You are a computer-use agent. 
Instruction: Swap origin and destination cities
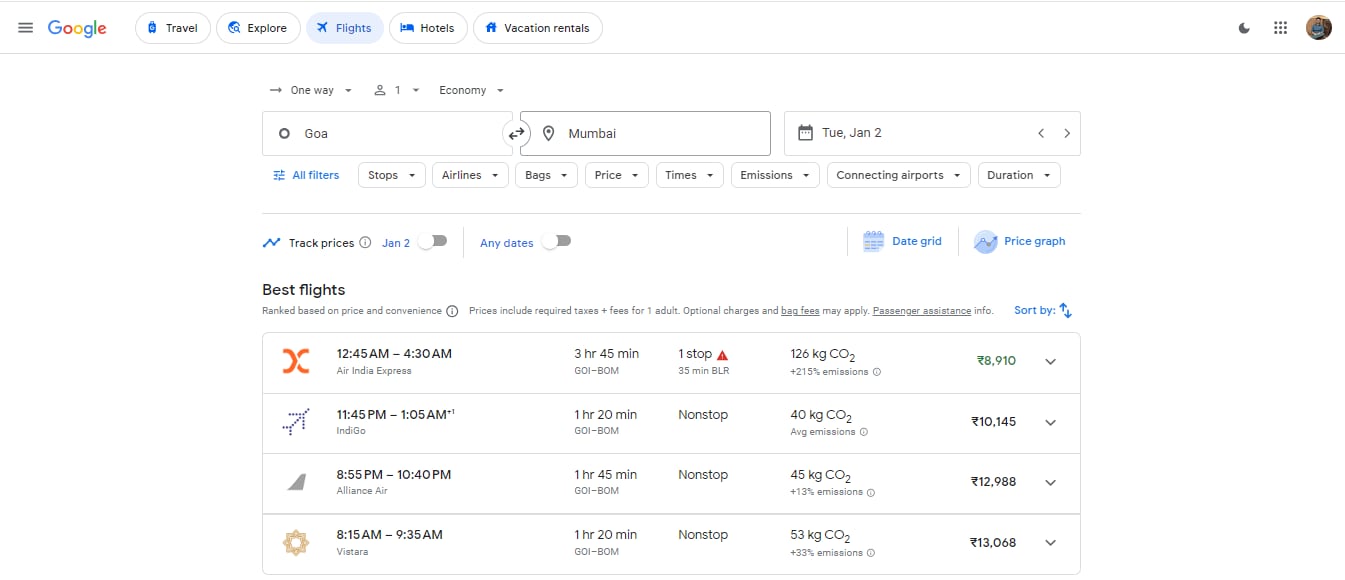(516, 134)
